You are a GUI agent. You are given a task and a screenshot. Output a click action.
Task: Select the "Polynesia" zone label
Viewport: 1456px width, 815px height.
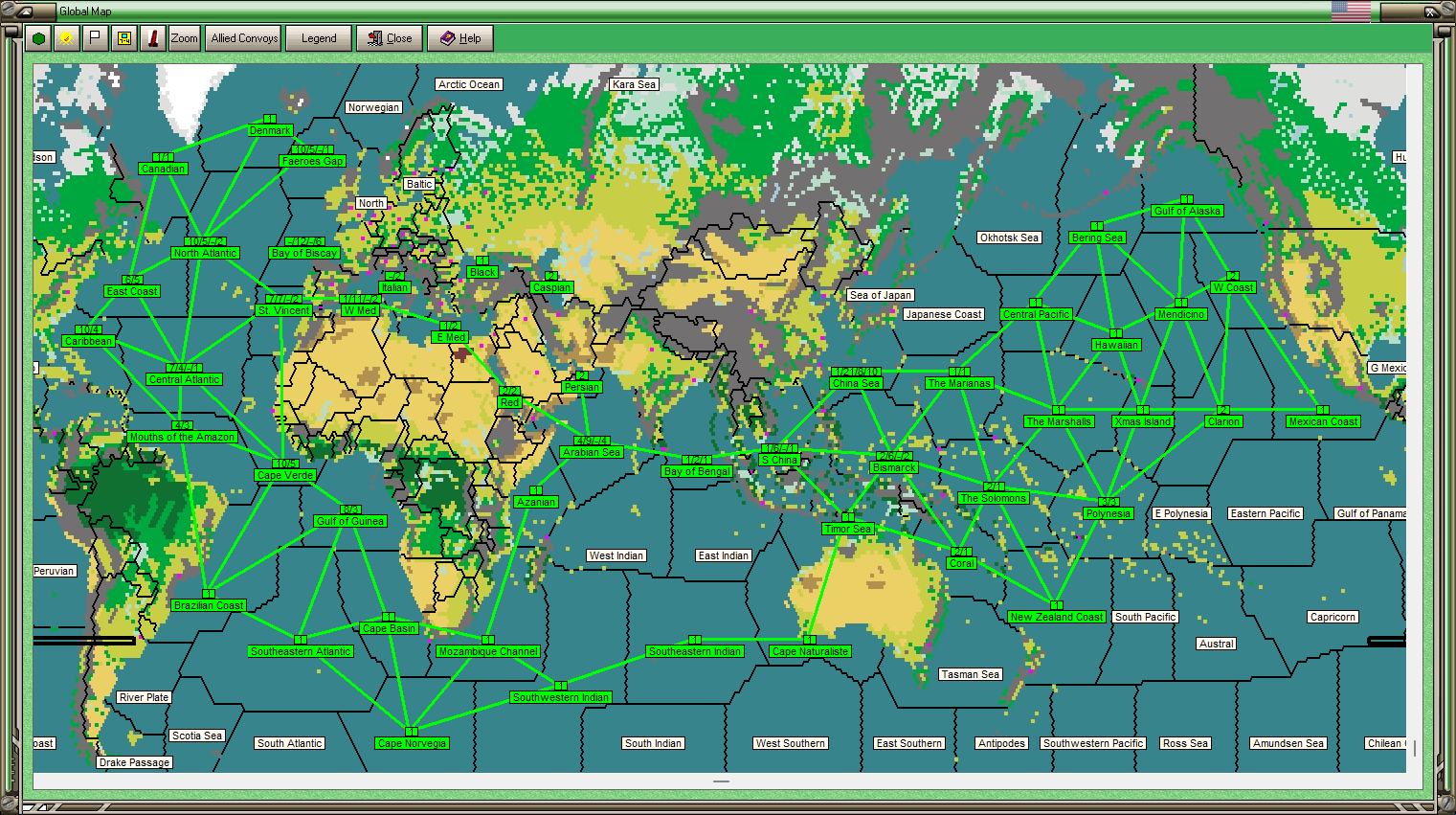coord(1109,513)
